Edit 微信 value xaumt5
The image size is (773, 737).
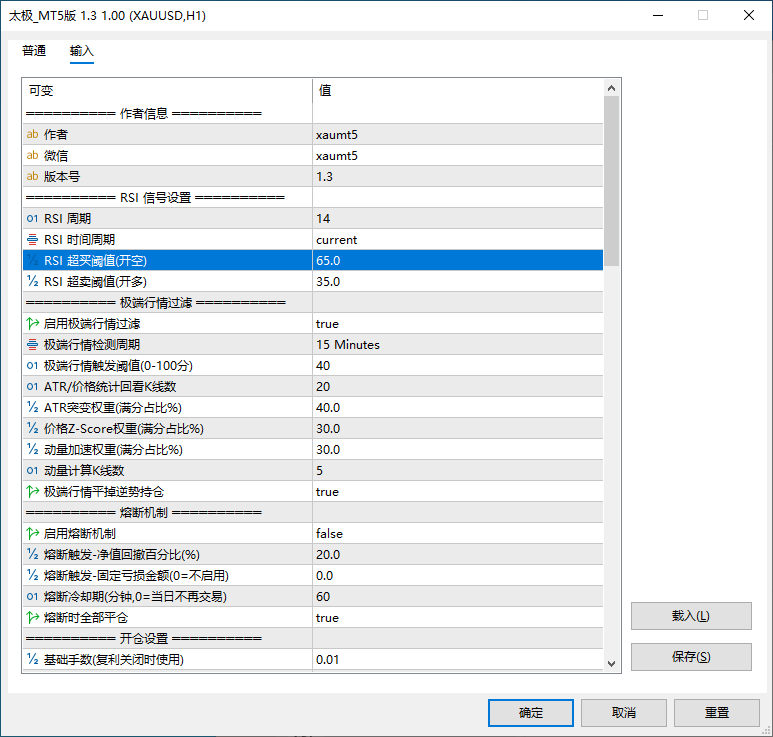tap(457, 155)
